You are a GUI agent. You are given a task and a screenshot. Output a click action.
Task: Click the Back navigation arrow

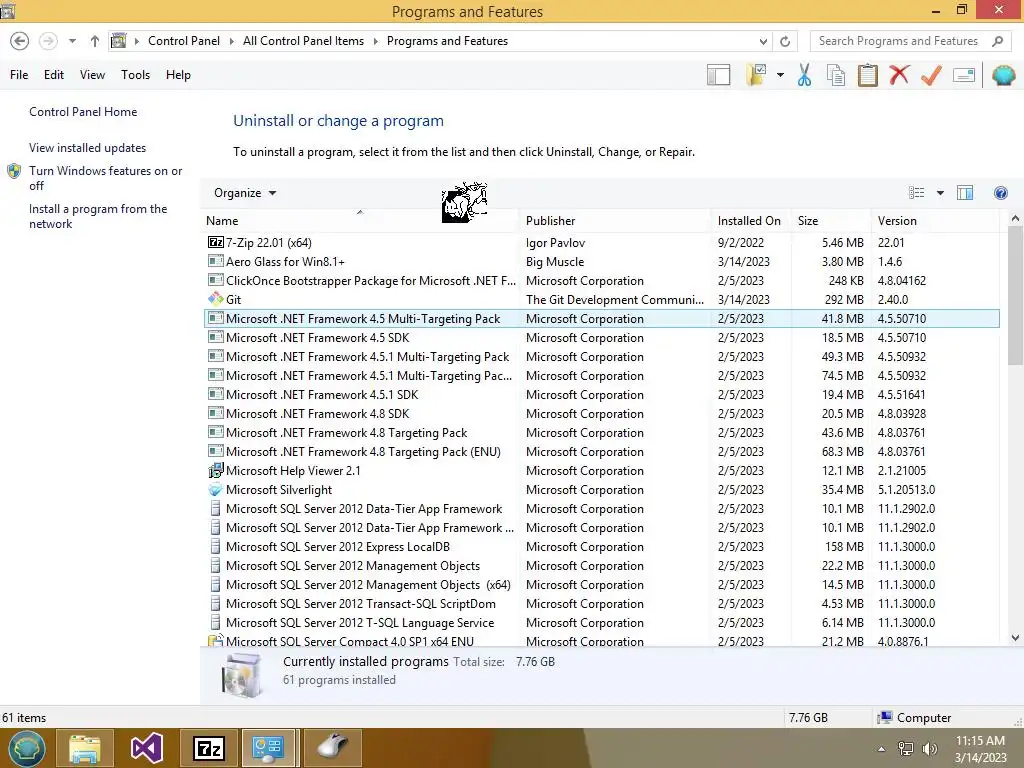click(20, 41)
